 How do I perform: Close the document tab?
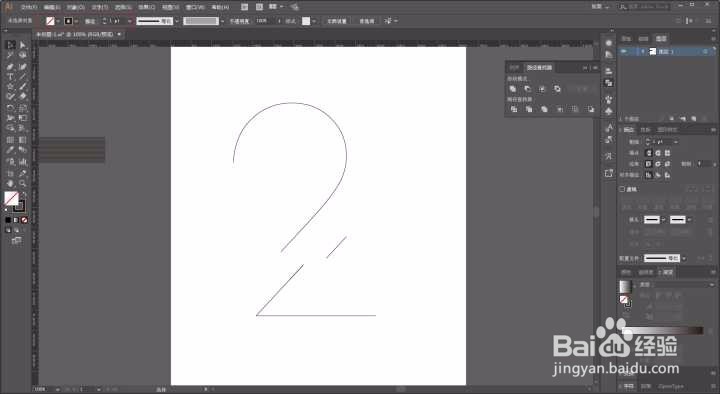coord(119,34)
